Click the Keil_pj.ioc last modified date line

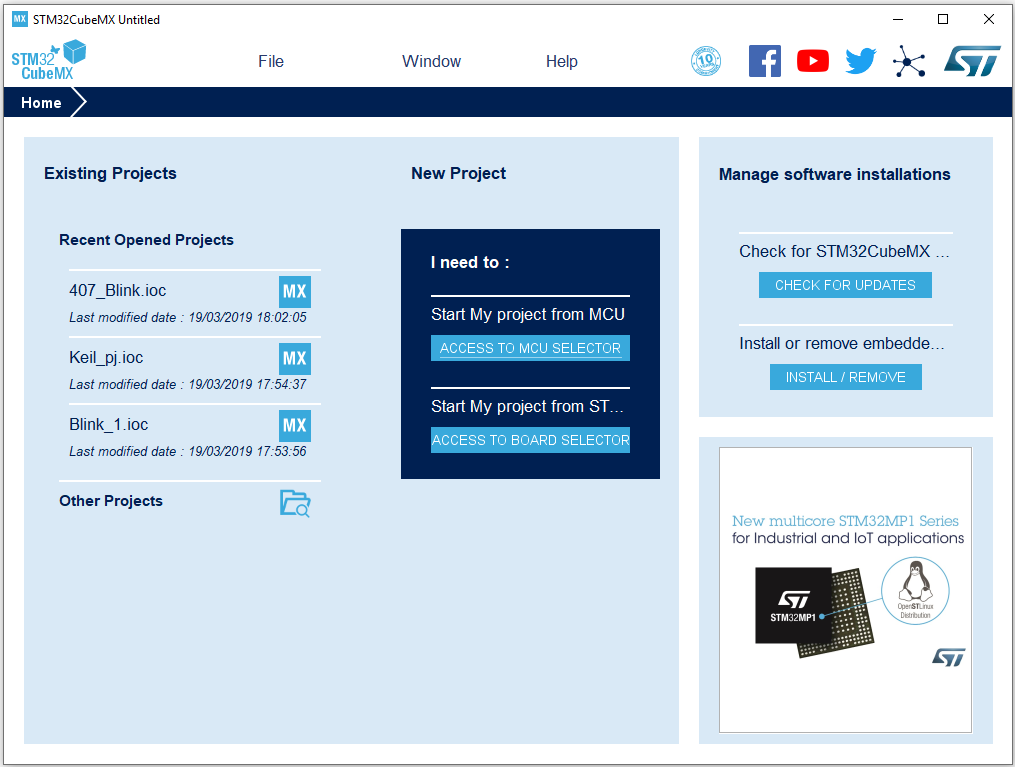[x=188, y=384]
